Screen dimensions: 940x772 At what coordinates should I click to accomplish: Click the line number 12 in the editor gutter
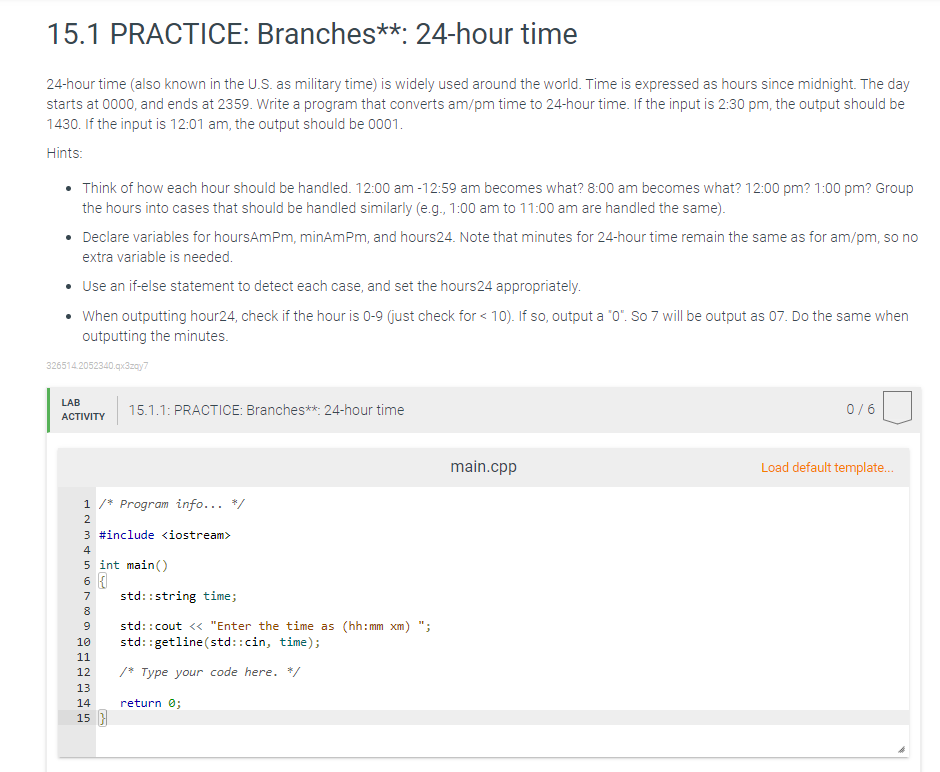86,672
